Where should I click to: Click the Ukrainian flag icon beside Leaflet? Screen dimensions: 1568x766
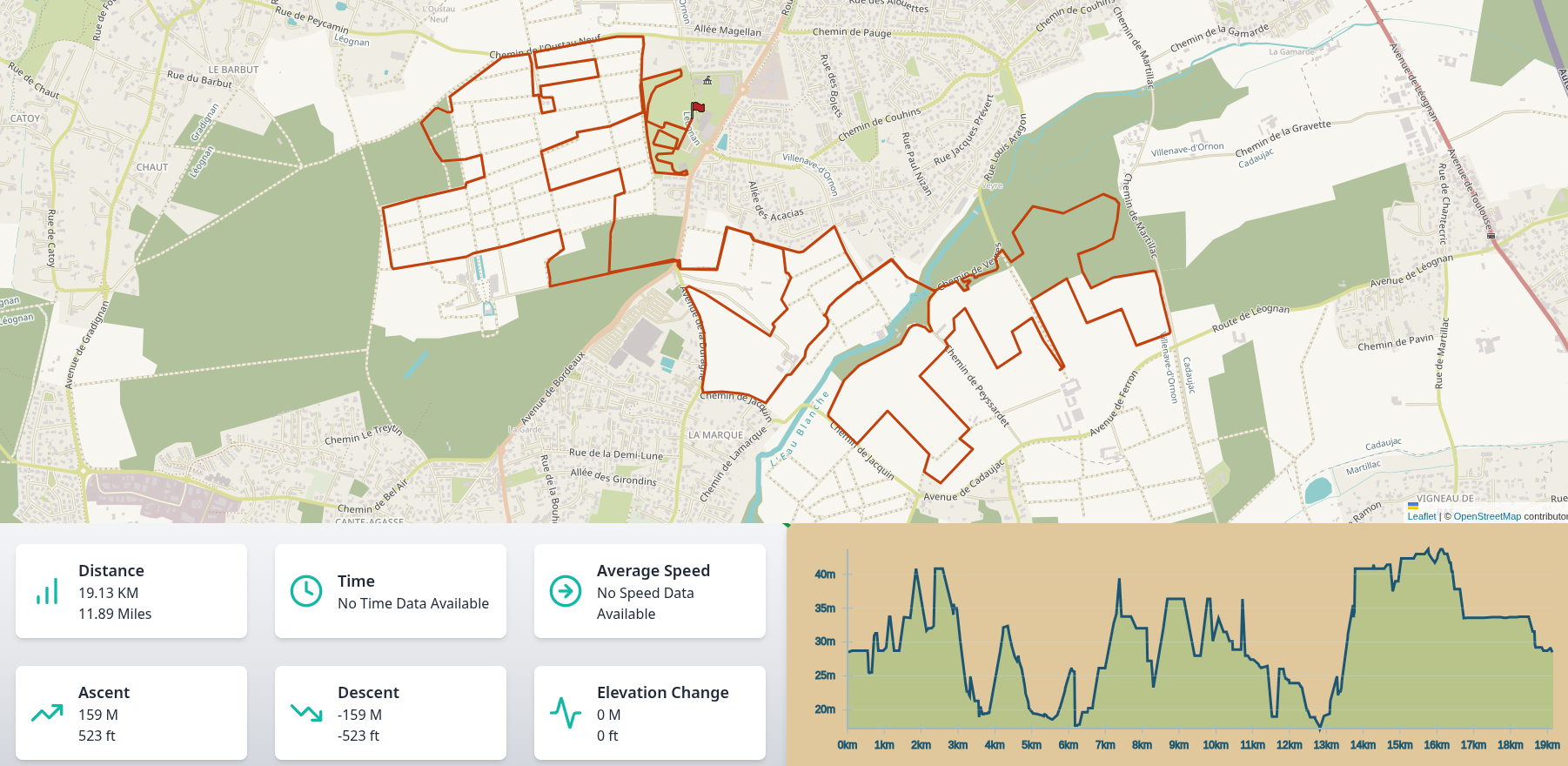[1413, 507]
